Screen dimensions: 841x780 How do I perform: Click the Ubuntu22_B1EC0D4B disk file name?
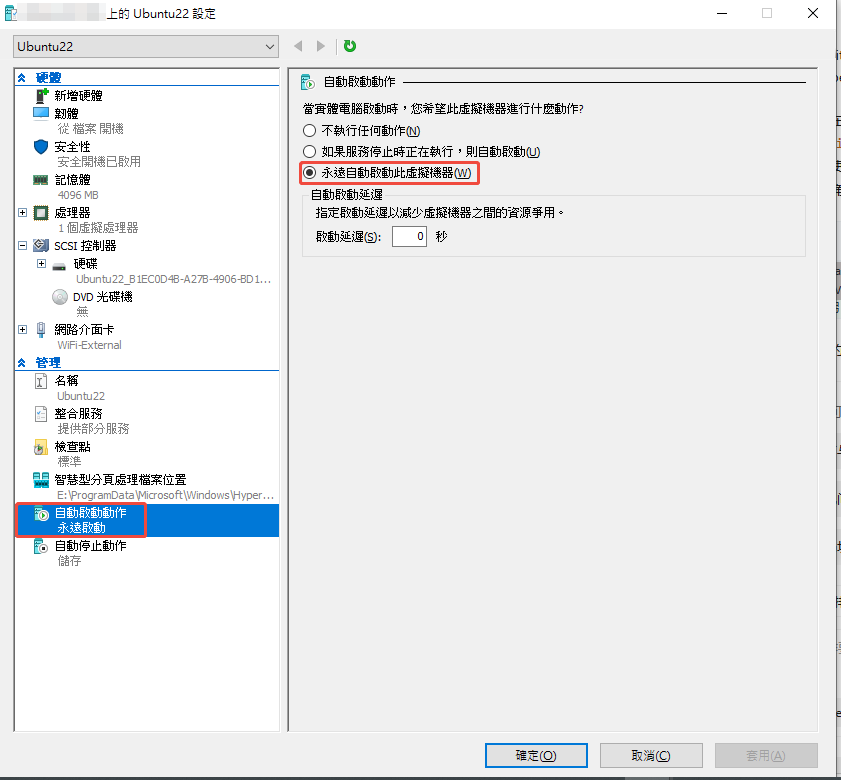coord(174,279)
